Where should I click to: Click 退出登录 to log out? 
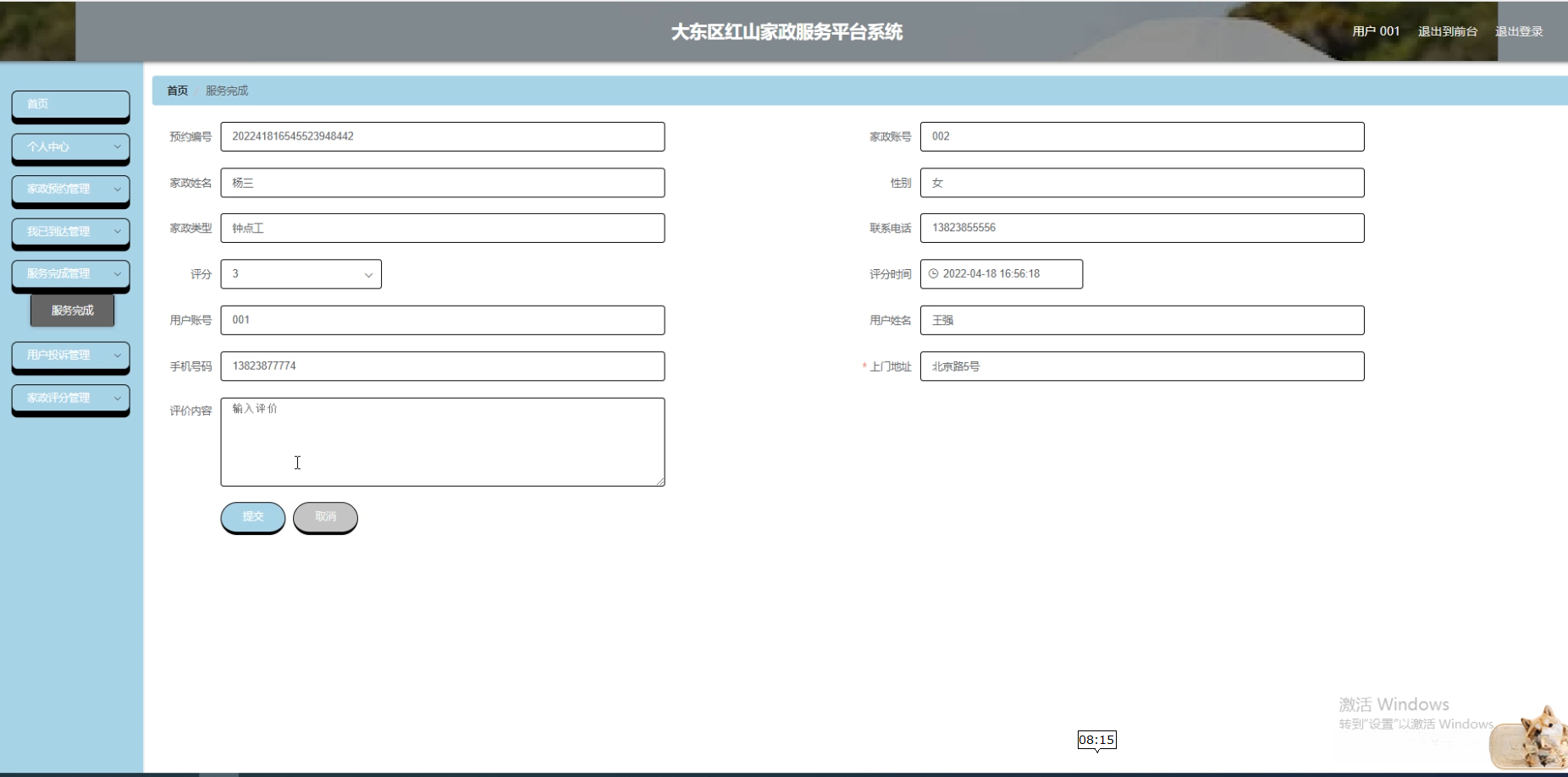(1519, 31)
